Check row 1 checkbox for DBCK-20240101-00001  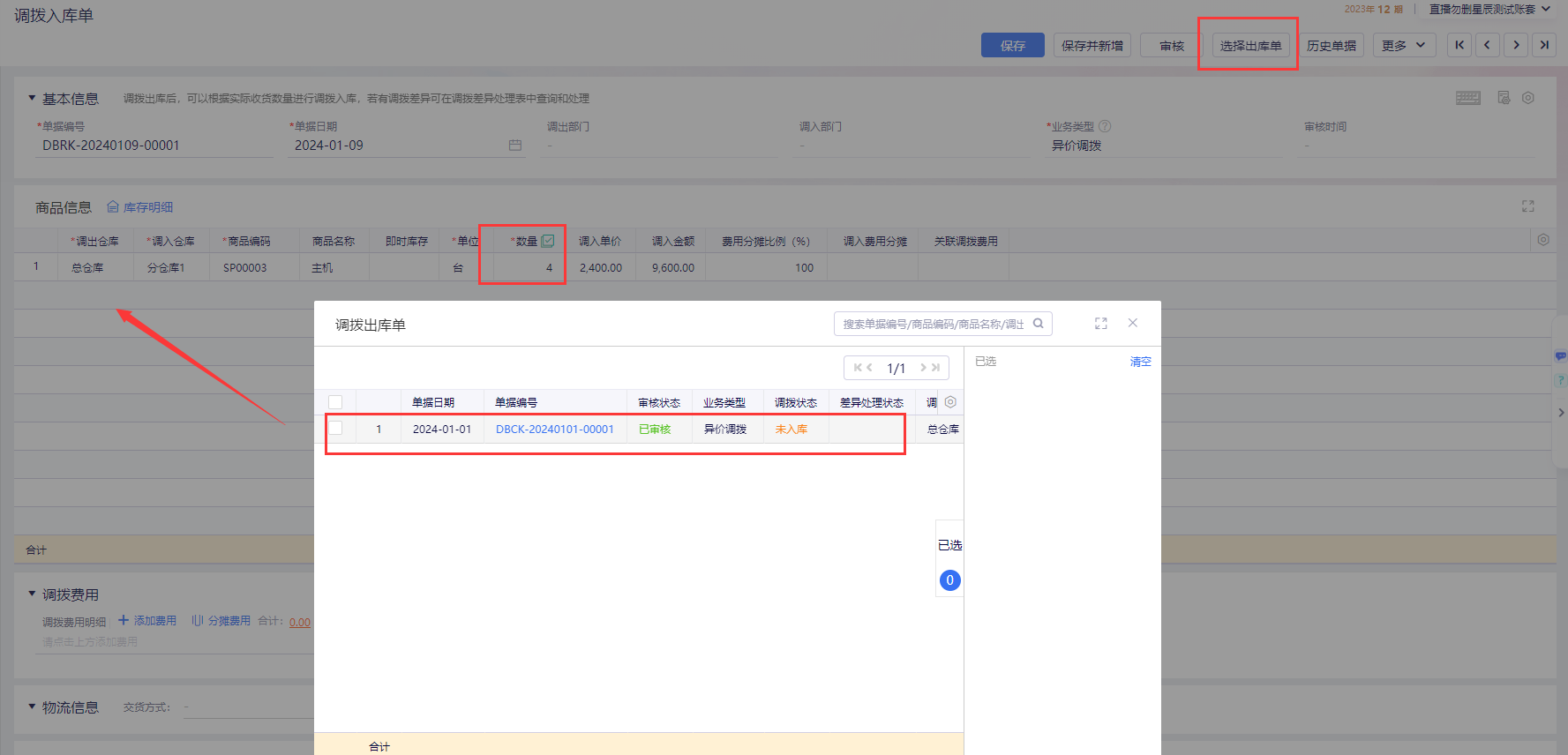(x=335, y=429)
